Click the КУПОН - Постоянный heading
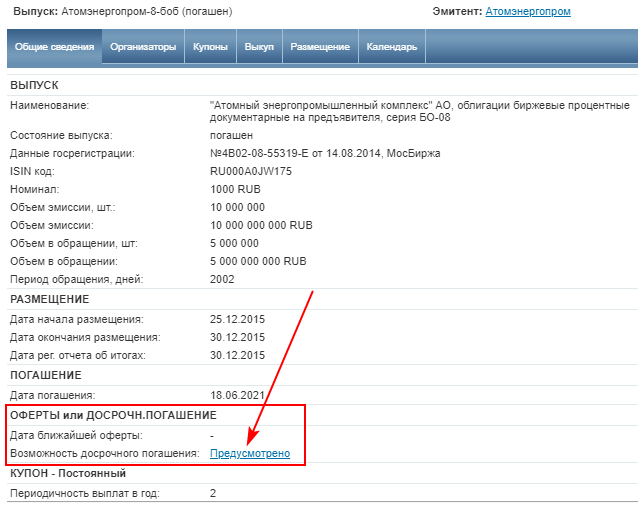 66,472
